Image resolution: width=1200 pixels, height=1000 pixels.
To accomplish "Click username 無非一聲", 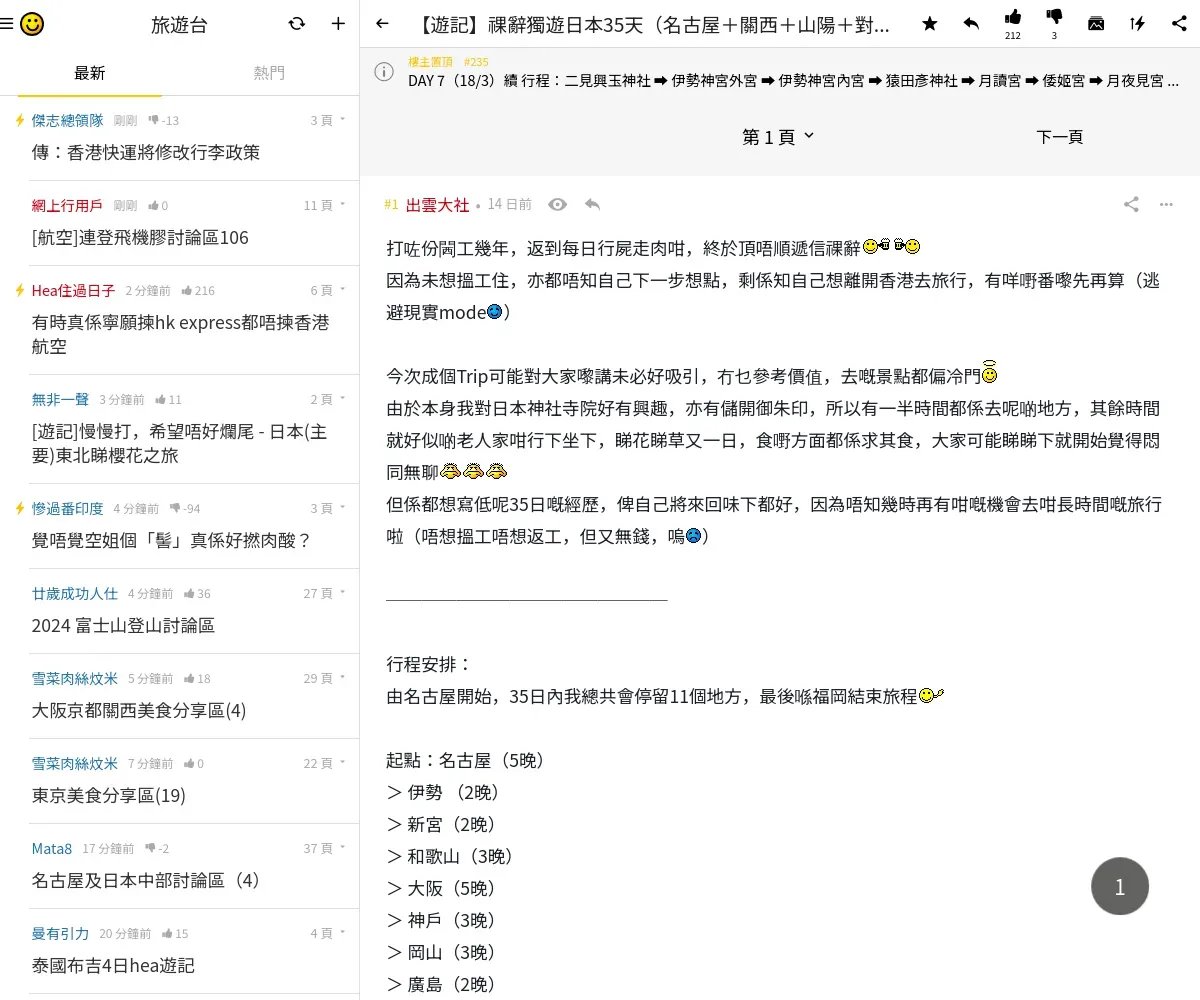I will (x=60, y=399).
